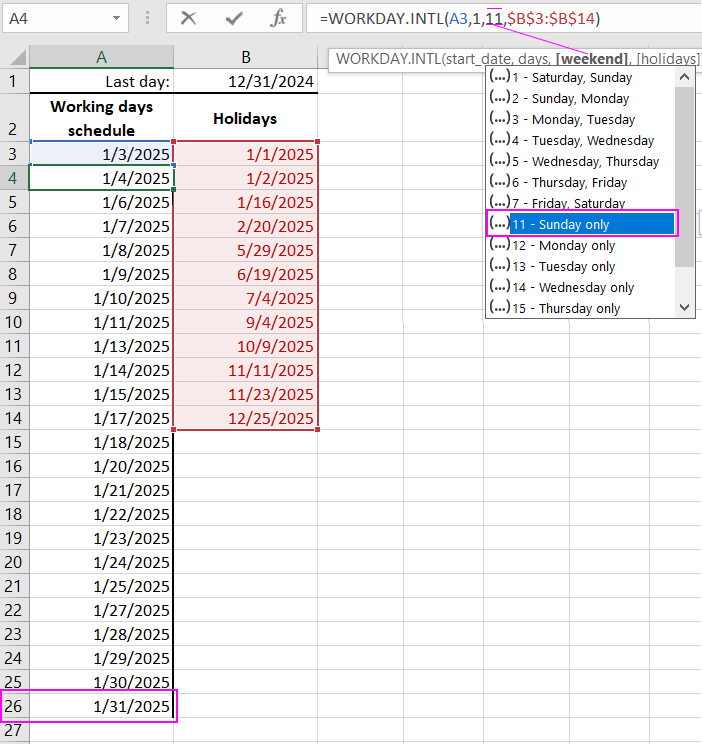Select '6 - Thursday, Friday' weekend option
The height and width of the screenshot is (744, 702).
point(581,182)
